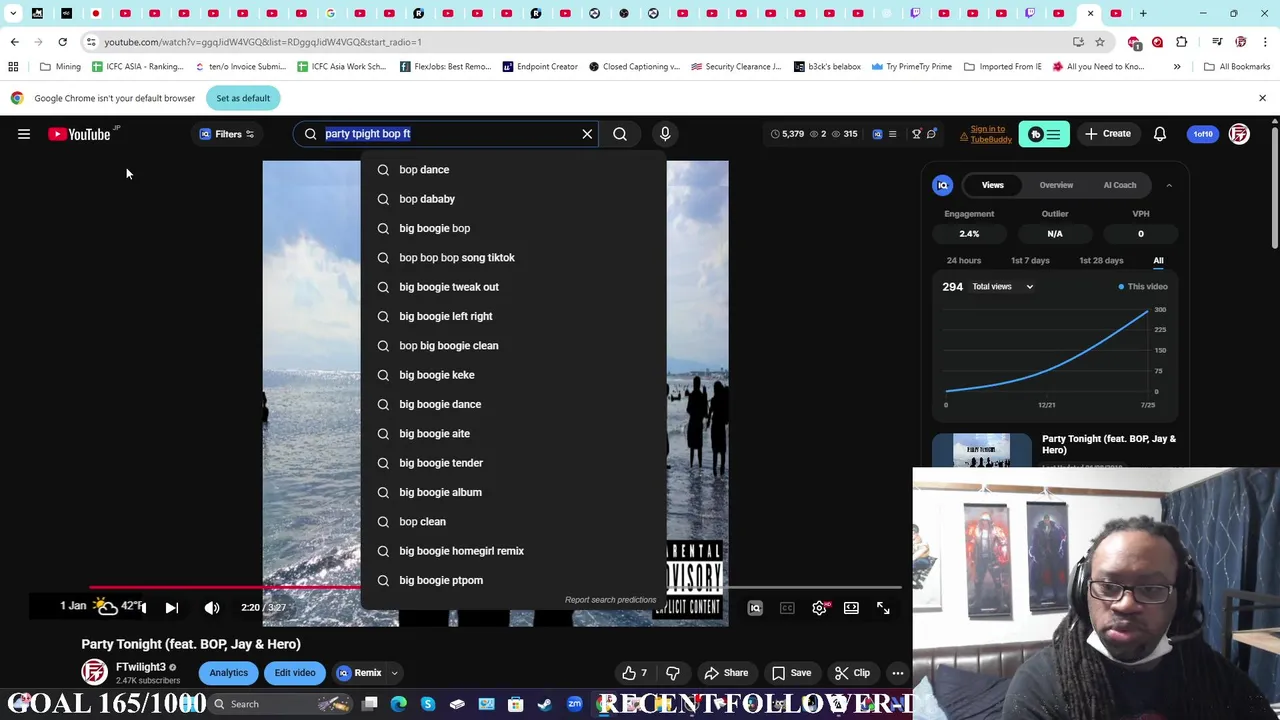Image resolution: width=1280 pixels, height=720 pixels.
Task: Open the vidIQ Filters button
Action: pos(227,134)
